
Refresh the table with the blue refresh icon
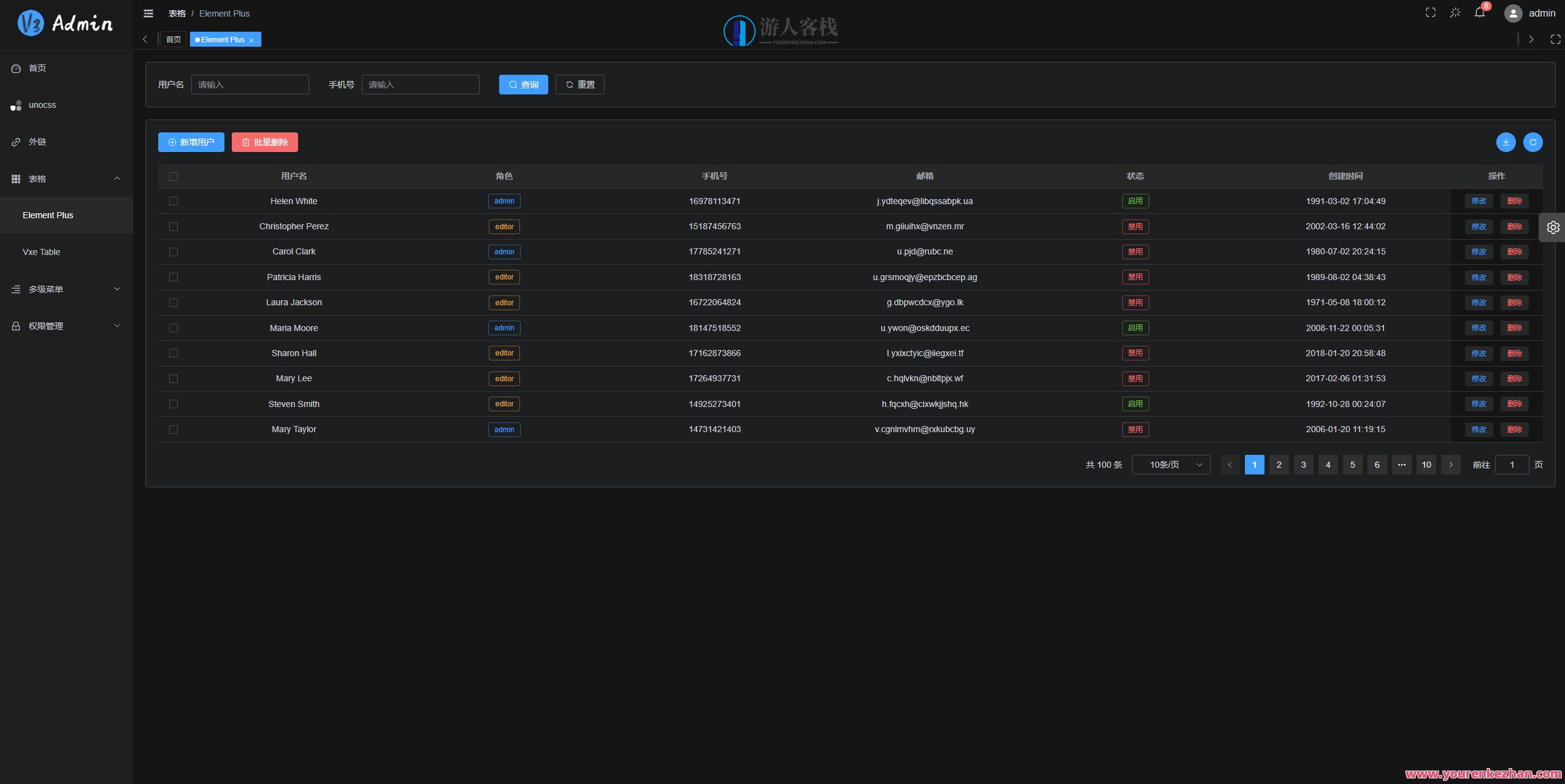(x=1532, y=142)
